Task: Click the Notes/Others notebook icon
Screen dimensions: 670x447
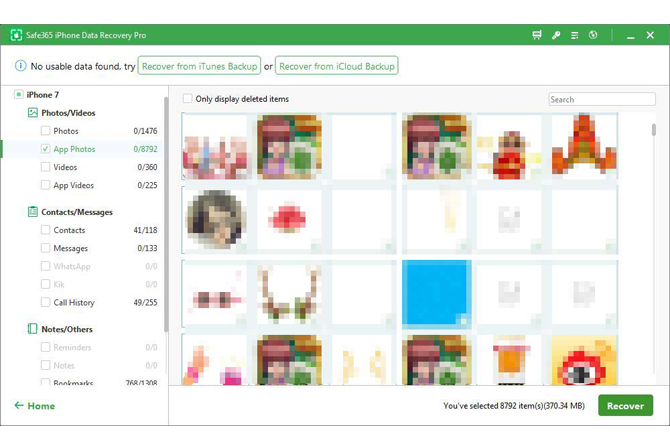Action: click(x=33, y=329)
